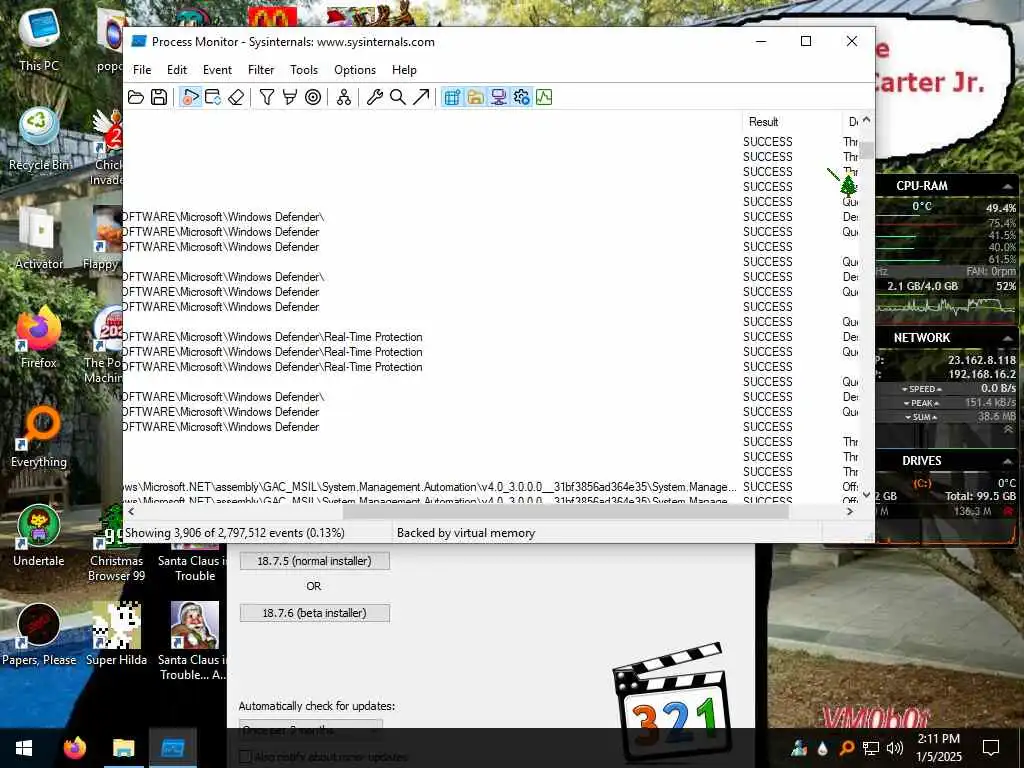Toggle Show Process and Thread Activity icon
This screenshot has width=1024, height=768.
(521, 97)
